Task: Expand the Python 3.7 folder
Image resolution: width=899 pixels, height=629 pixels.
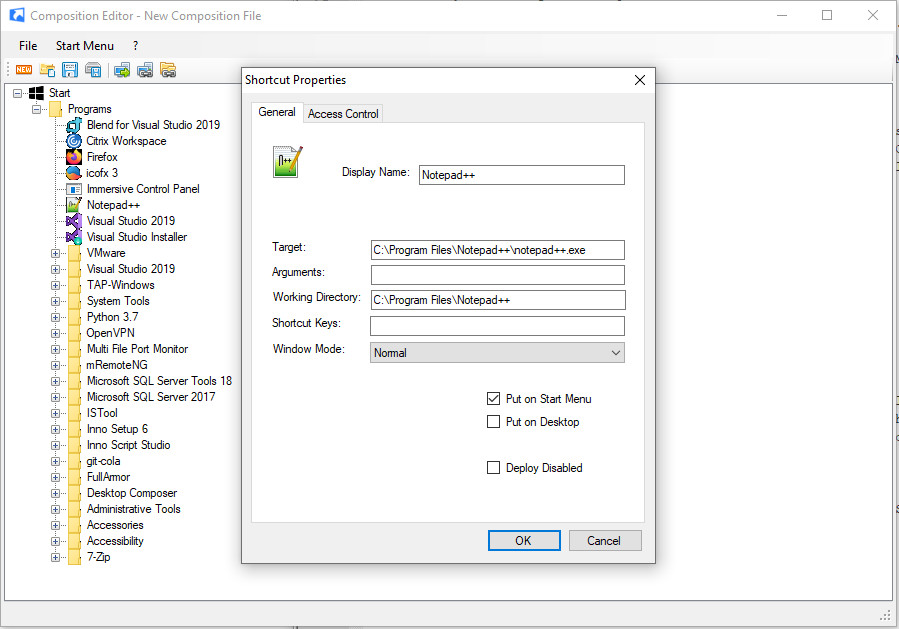Action: [x=56, y=317]
